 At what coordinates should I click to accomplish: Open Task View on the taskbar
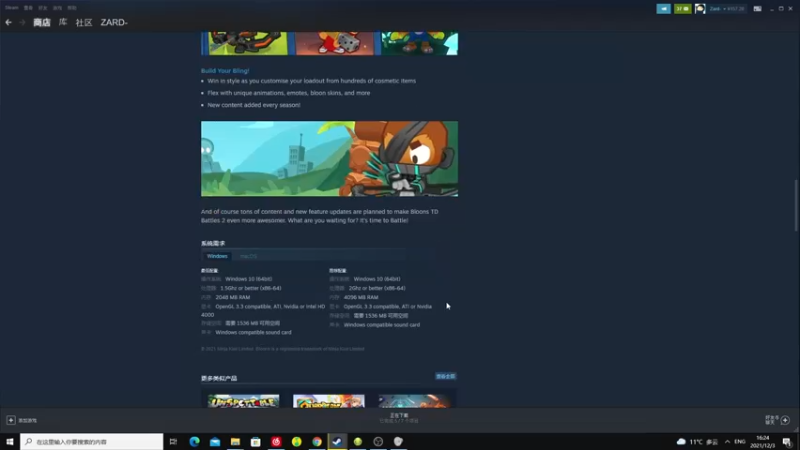173,441
